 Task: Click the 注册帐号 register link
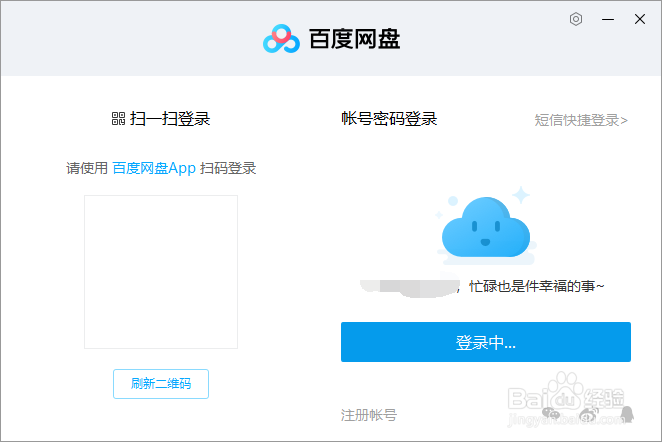pos(369,415)
